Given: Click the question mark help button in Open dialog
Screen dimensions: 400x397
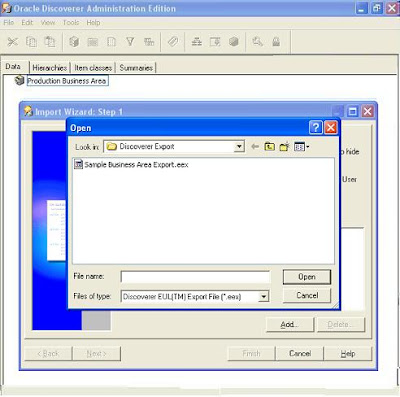Looking at the screenshot, I should (316, 127).
